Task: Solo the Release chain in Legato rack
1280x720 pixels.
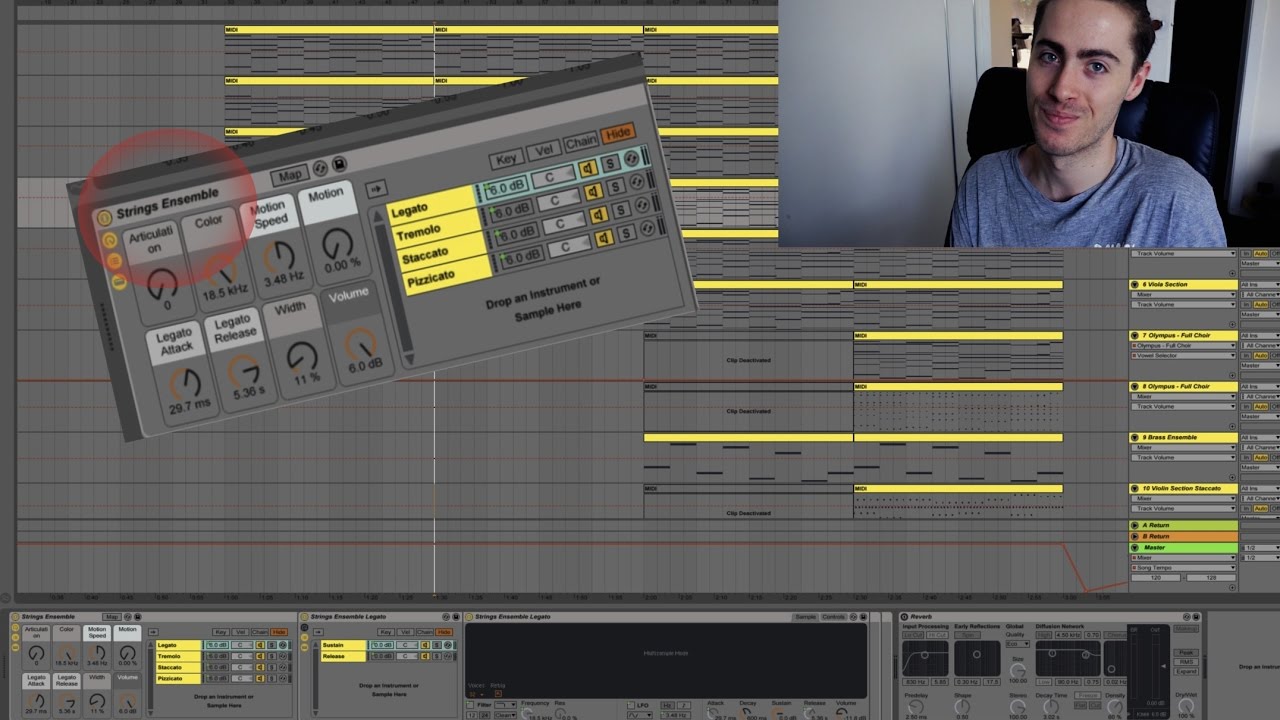Action: click(437, 656)
